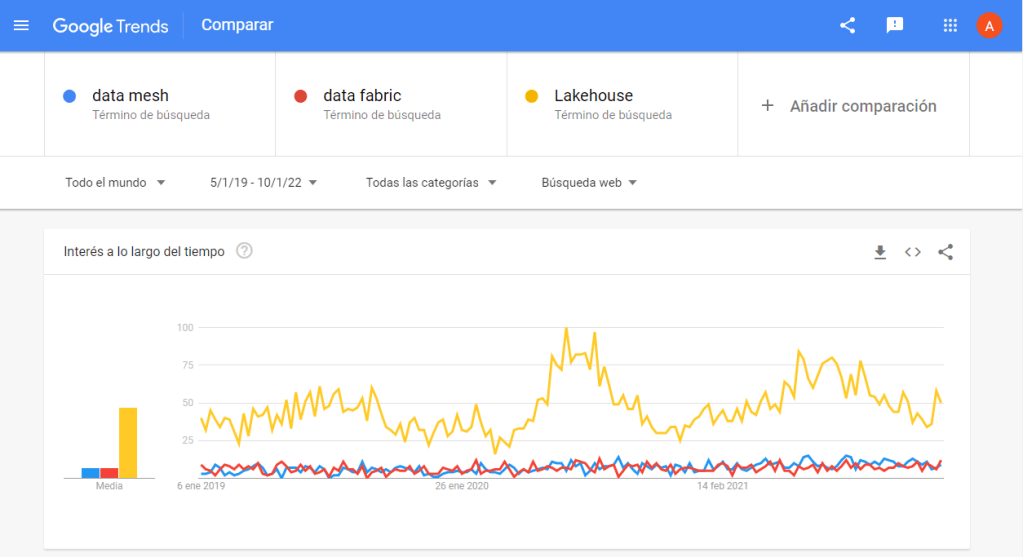
Task: Select the data fabric search term
Action: [362, 96]
